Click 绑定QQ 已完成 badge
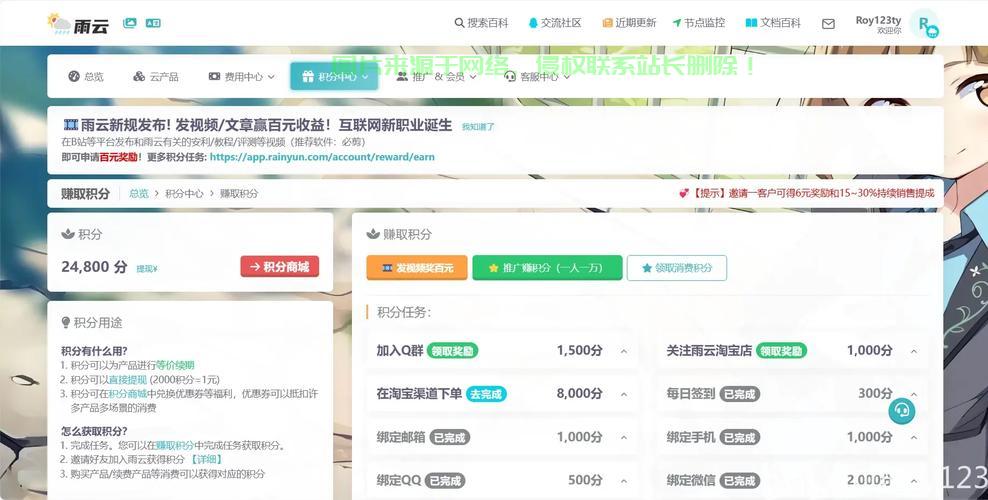 pos(445,481)
